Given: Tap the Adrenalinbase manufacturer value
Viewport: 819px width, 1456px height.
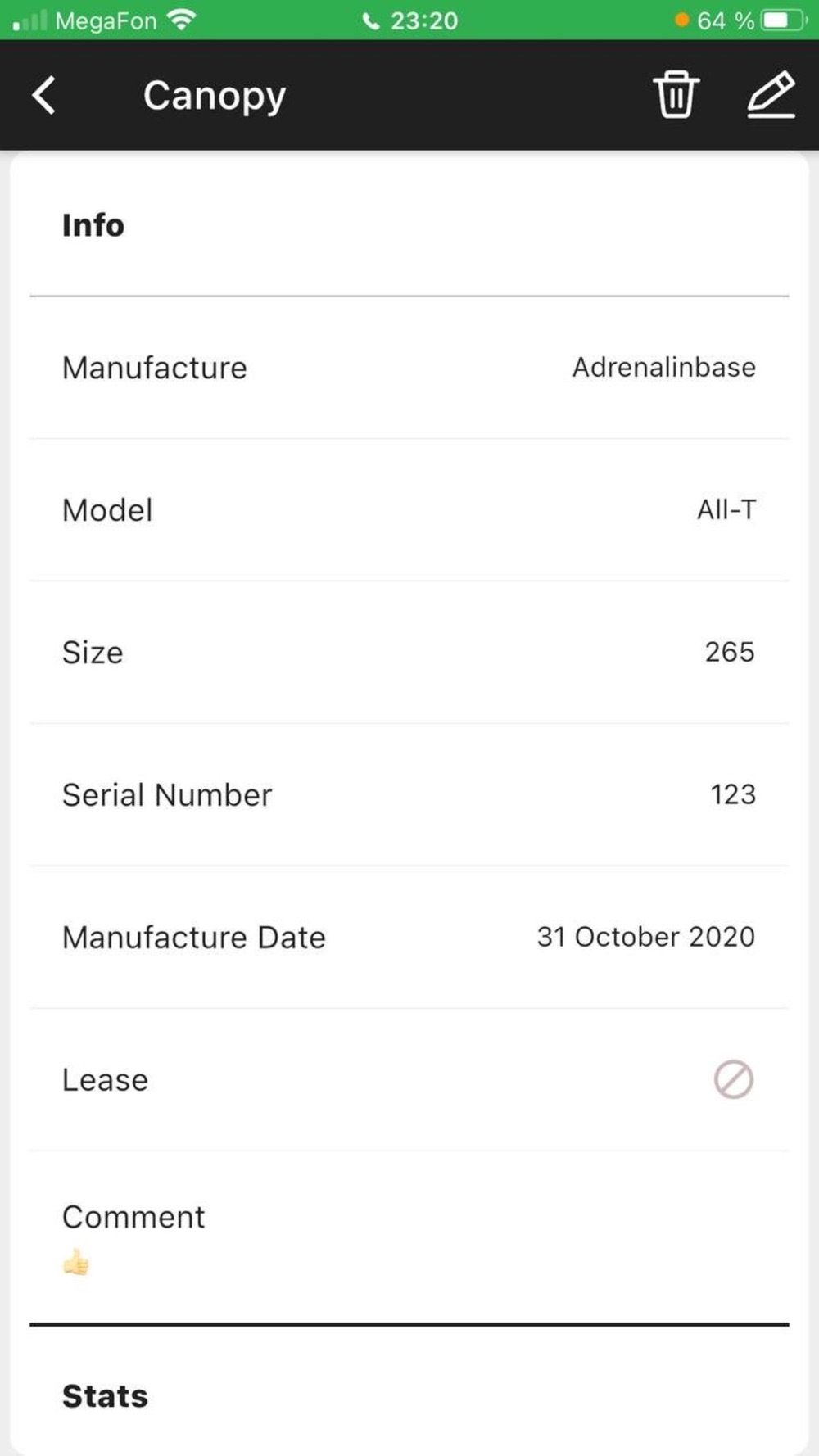Looking at the screenshot, I should (664, 368).
